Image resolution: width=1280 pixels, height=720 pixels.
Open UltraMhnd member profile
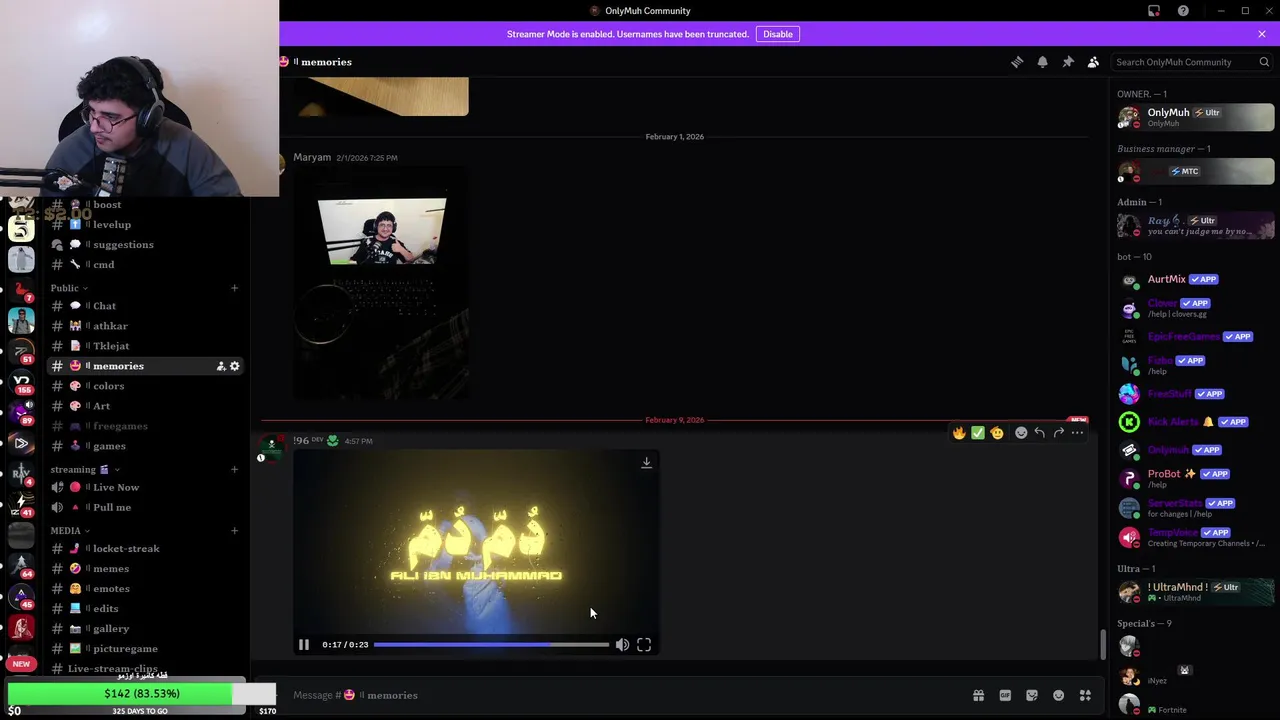(1196, 592)
